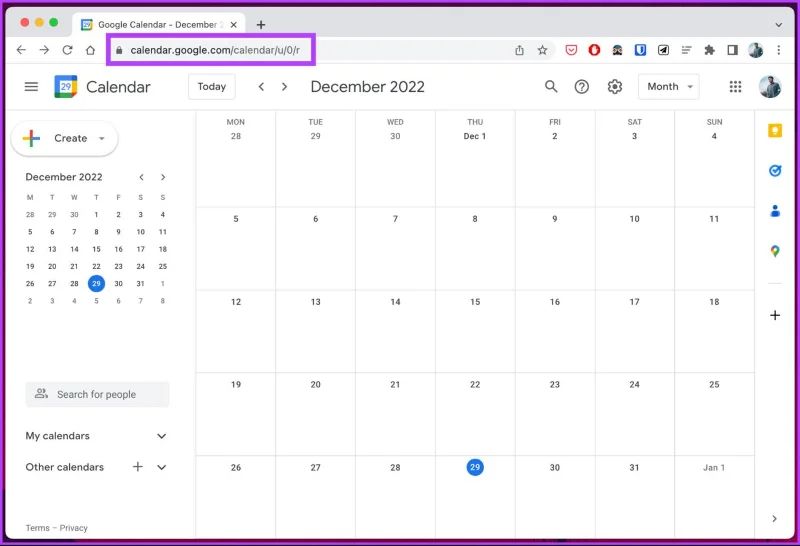
Task: Click the December 2022 mini calendar title
Action: point(64,177)
